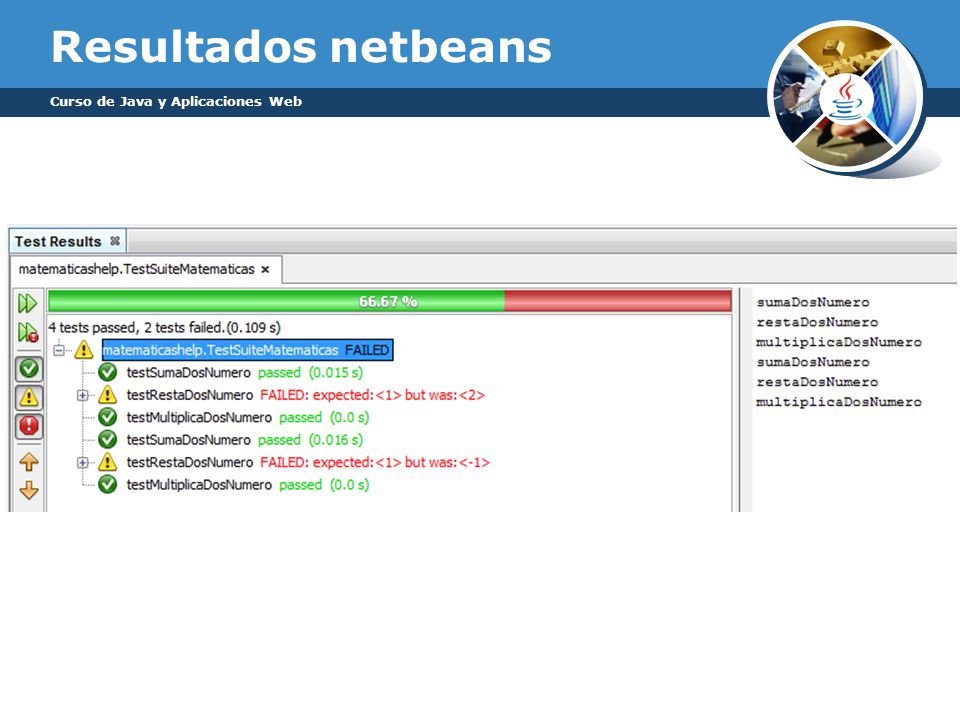Select testSumaDosNumero passed (0.016 s) row

pyautogui.click(x=245, y=440)
